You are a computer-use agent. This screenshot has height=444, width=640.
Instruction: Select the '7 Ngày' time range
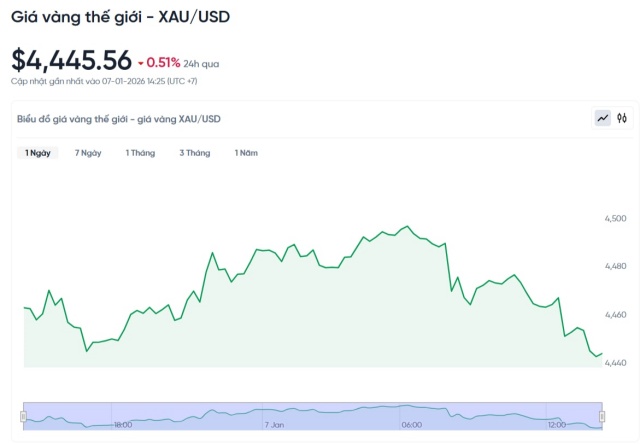click(x=88, y=153)
